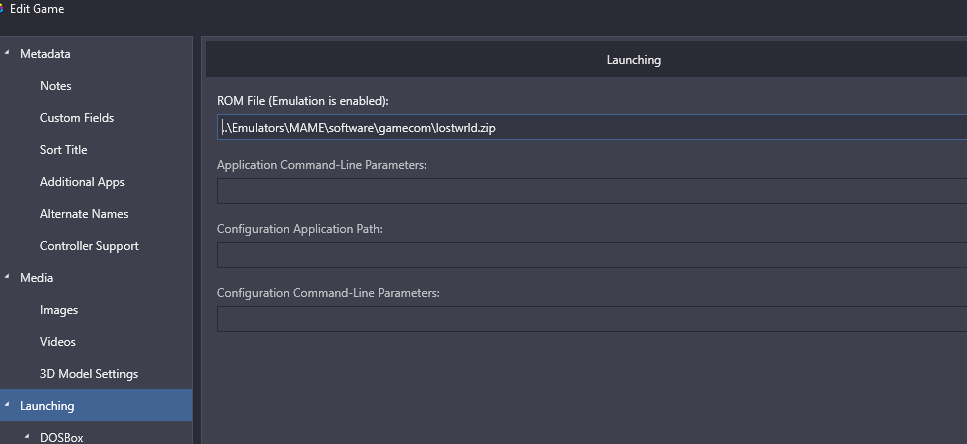The image size is (967, 444).
Task: Open 3D Model Settings
Action: (89, 374)
